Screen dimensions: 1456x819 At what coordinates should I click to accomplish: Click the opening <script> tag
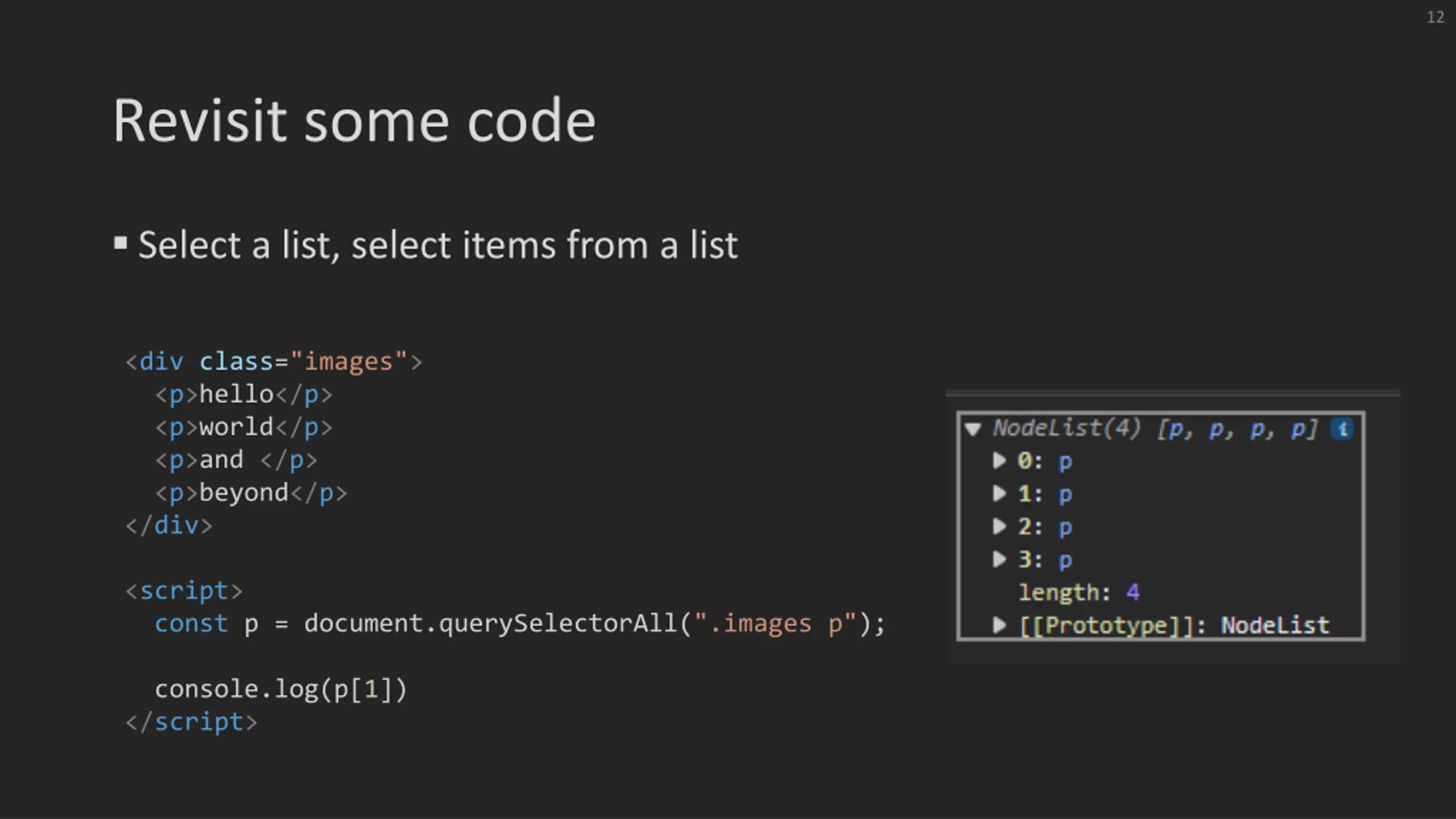[x=184, y=591]
